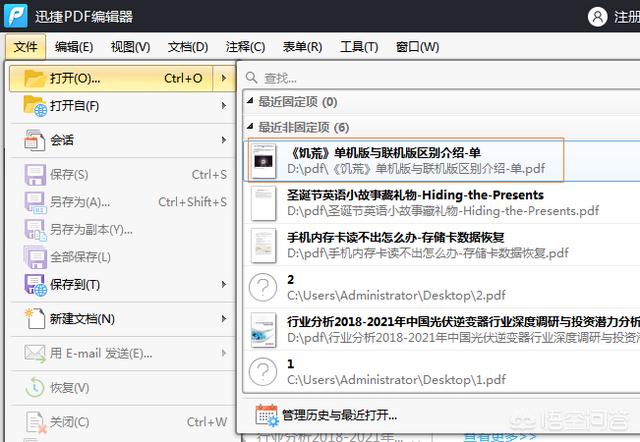The image size is (640, 442).
Task: Select recent file 行业分析2018-2021年中国光伏逆变器
Action: [x=442, y=330]
